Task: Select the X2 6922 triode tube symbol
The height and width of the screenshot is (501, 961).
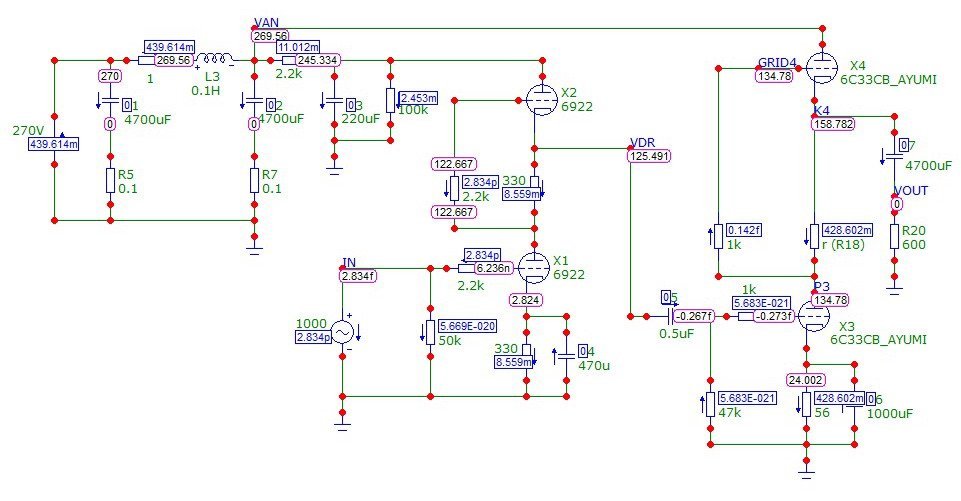Action: tap(538, 98)
